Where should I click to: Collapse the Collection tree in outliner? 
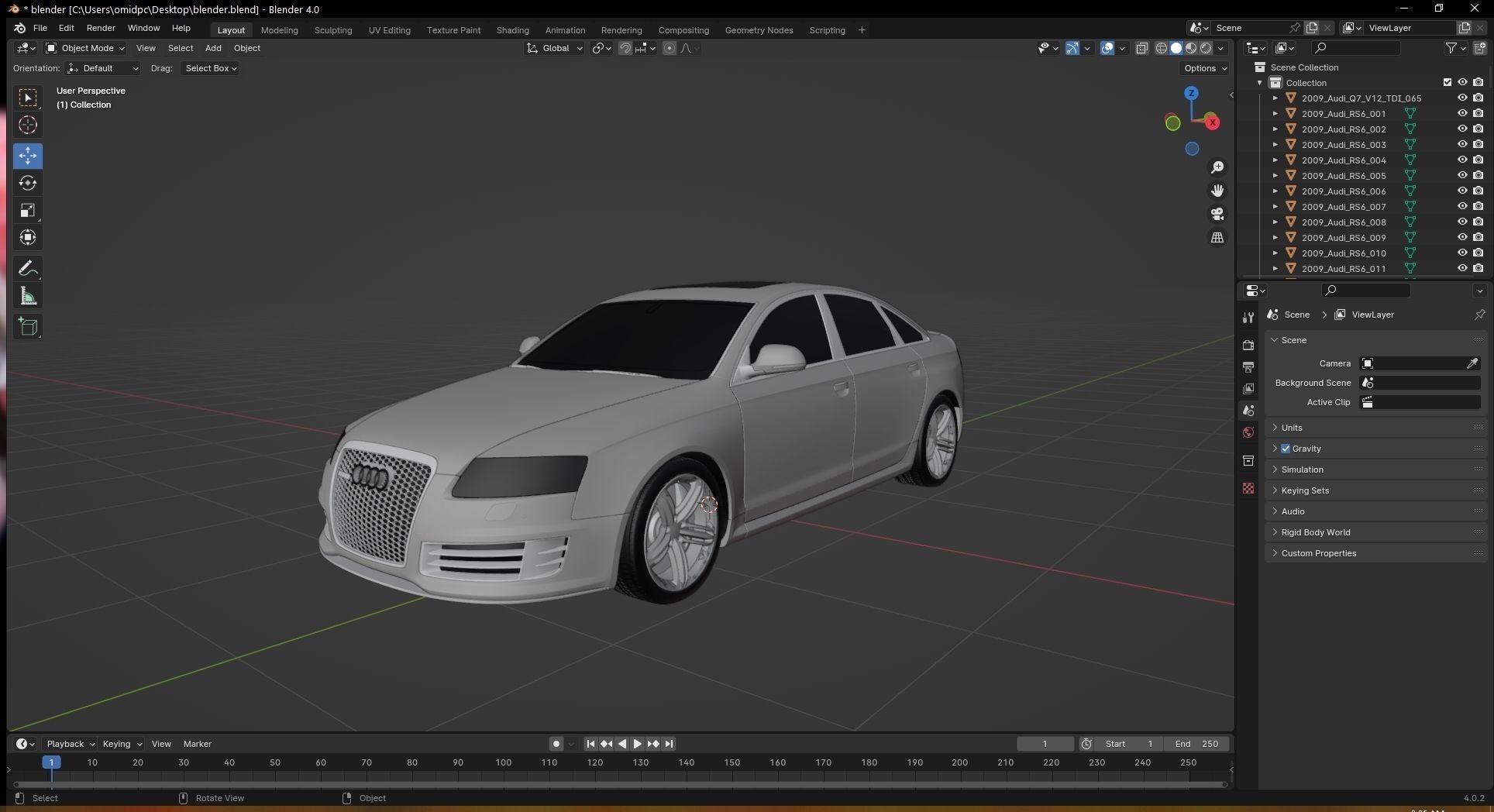point(1260,83)
